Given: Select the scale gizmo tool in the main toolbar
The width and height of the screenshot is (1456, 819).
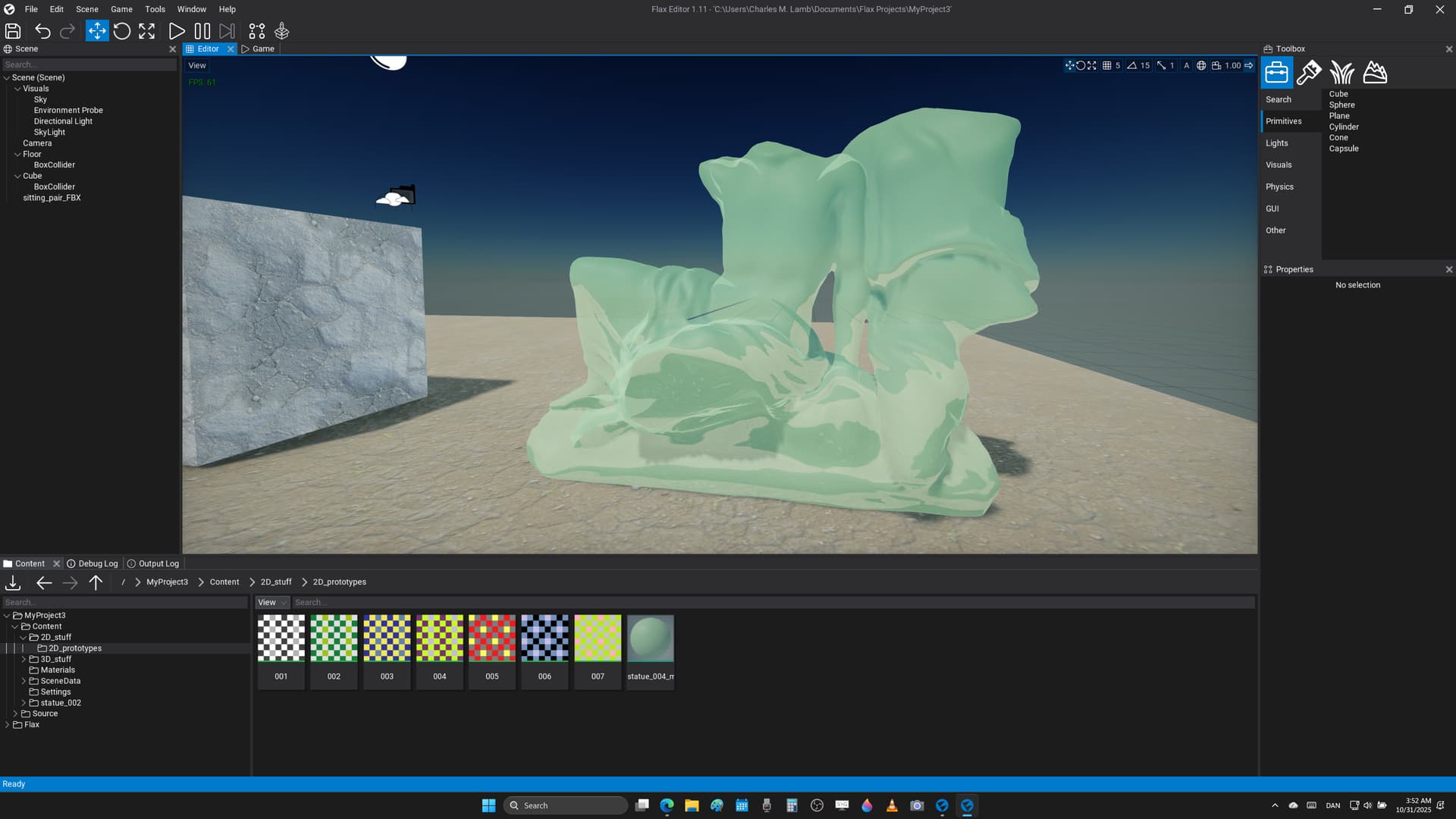Looking at the screenshot, I should click(x=147, y=31).
